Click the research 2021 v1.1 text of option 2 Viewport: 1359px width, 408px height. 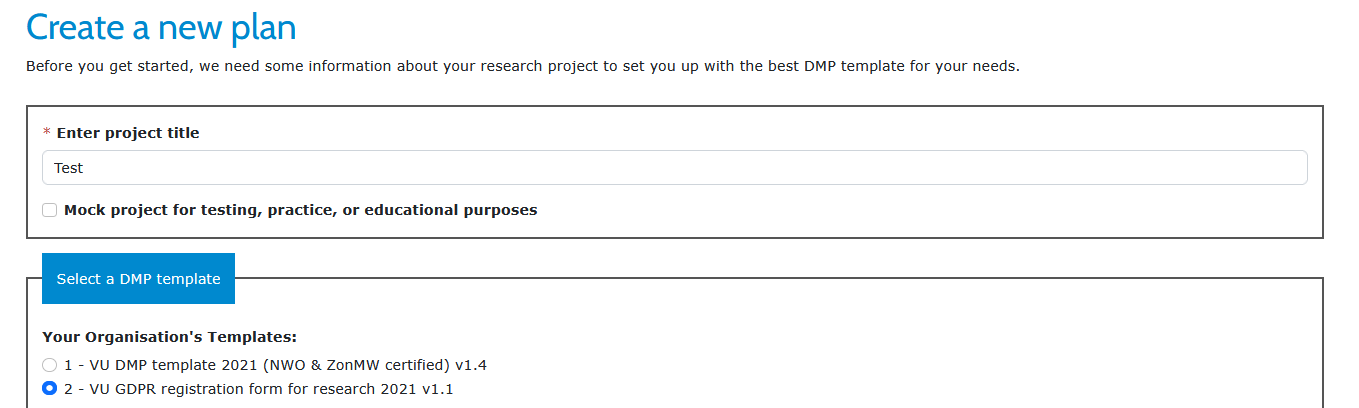pyautogui.click(x=410, y=389)
